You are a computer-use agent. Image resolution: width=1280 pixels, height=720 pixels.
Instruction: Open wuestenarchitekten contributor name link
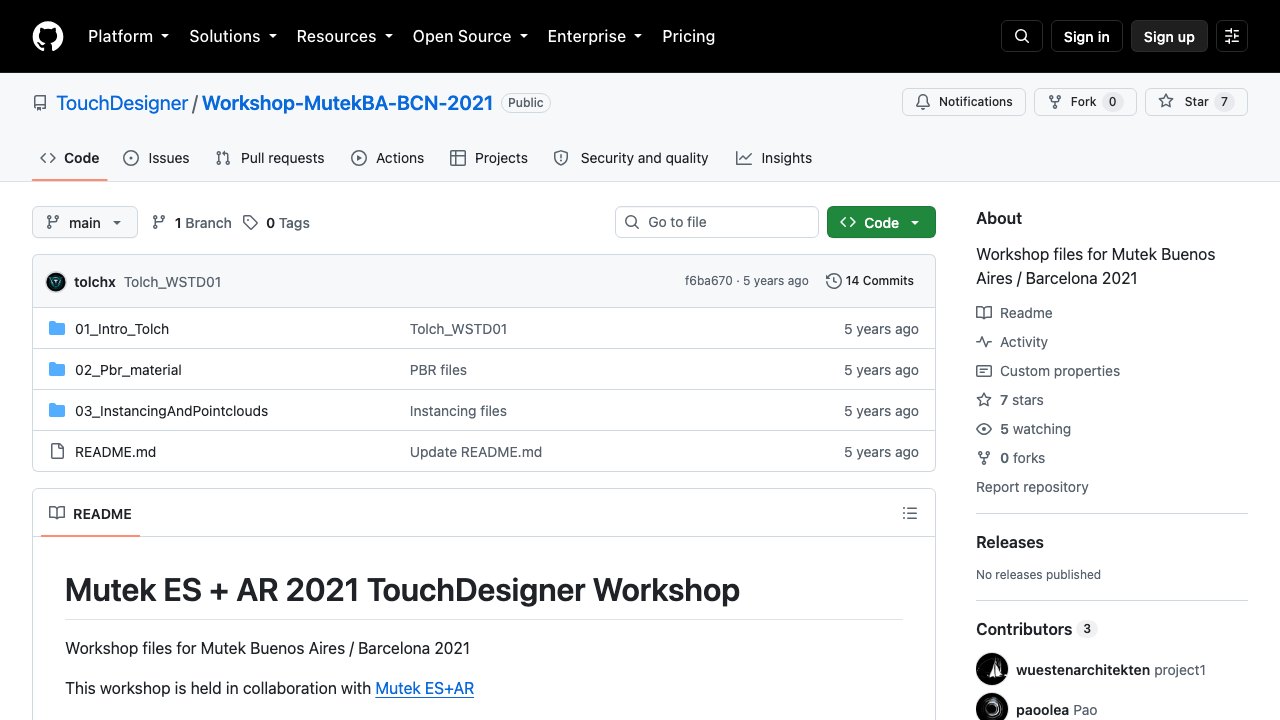tap(1083, 670)
